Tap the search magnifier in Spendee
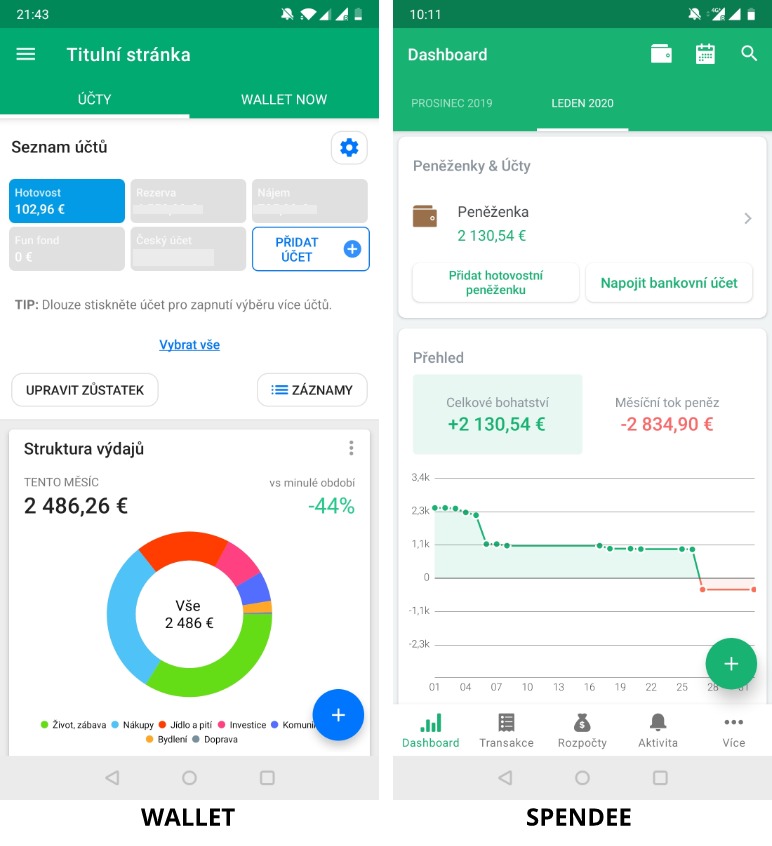Image resolution: width=772 pixels, height=846 pixels. tap(749, 53)
